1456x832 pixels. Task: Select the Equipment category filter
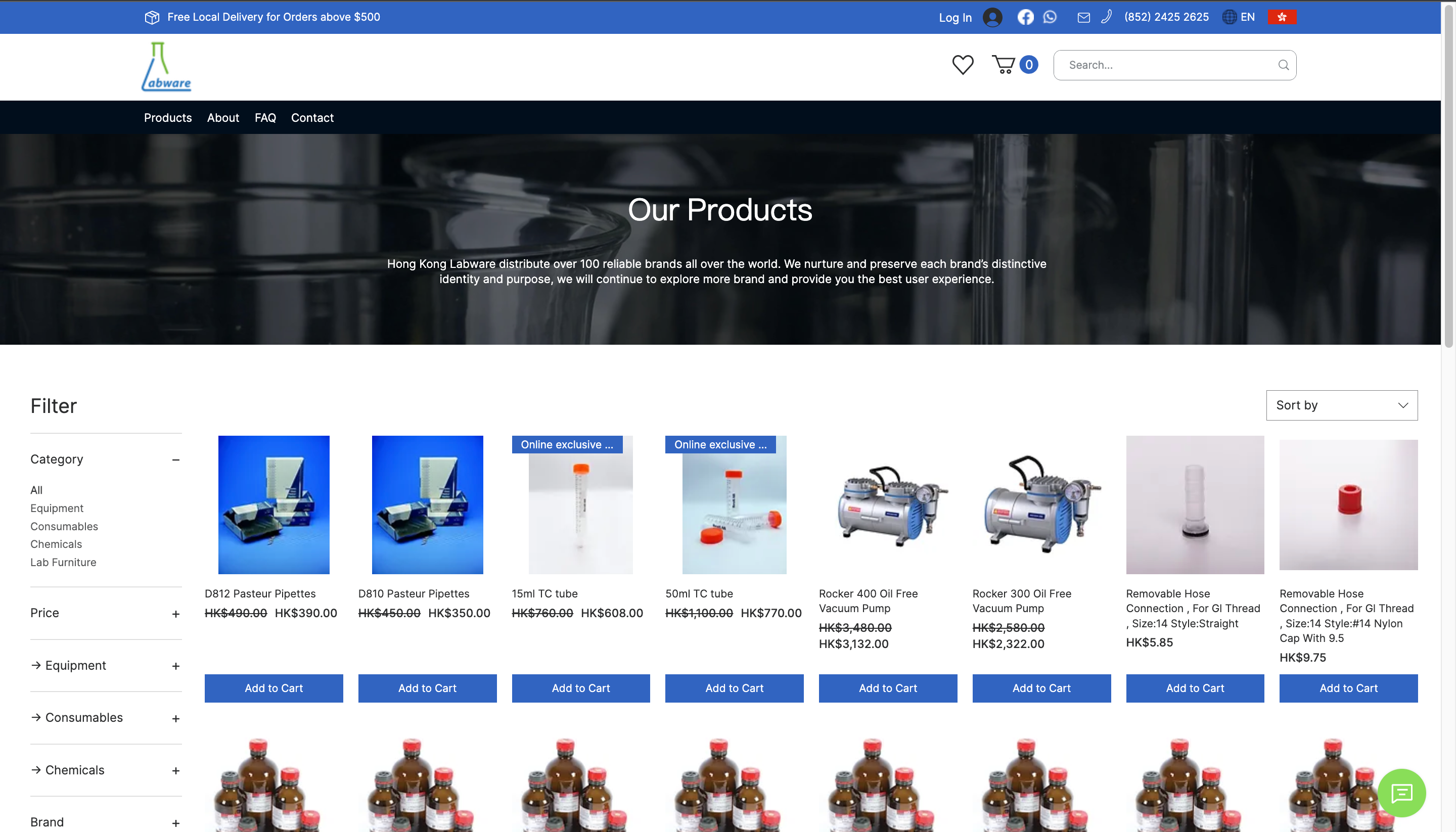tap(57, 508)
